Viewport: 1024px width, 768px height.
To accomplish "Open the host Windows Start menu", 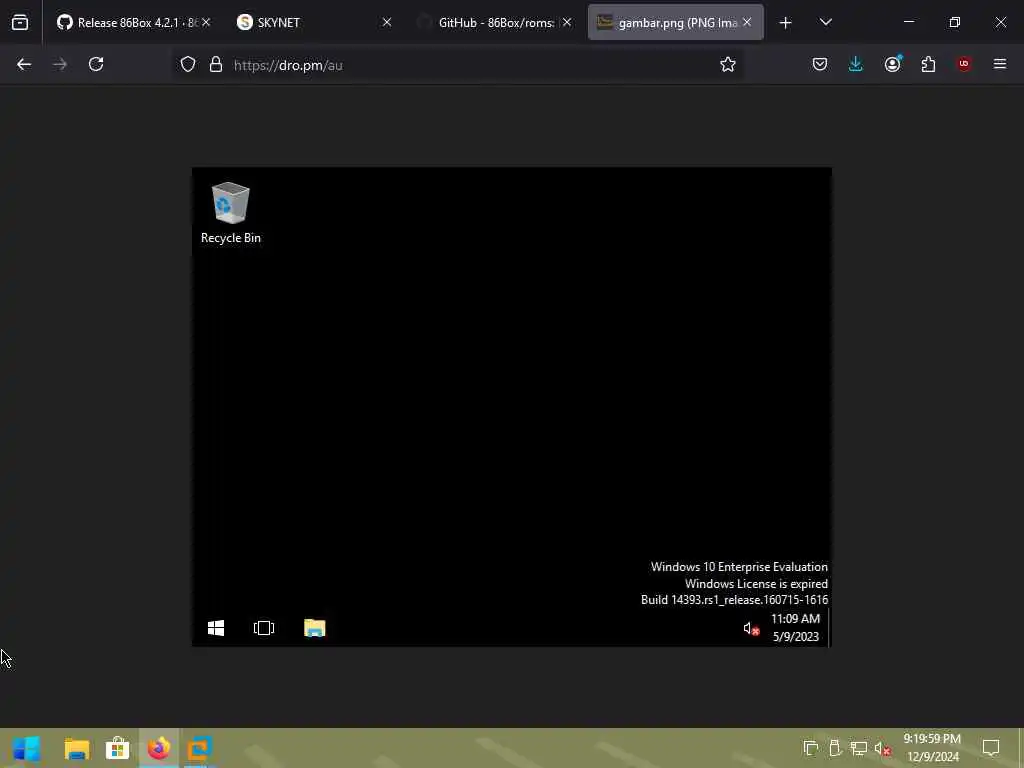I will (26, 748).
